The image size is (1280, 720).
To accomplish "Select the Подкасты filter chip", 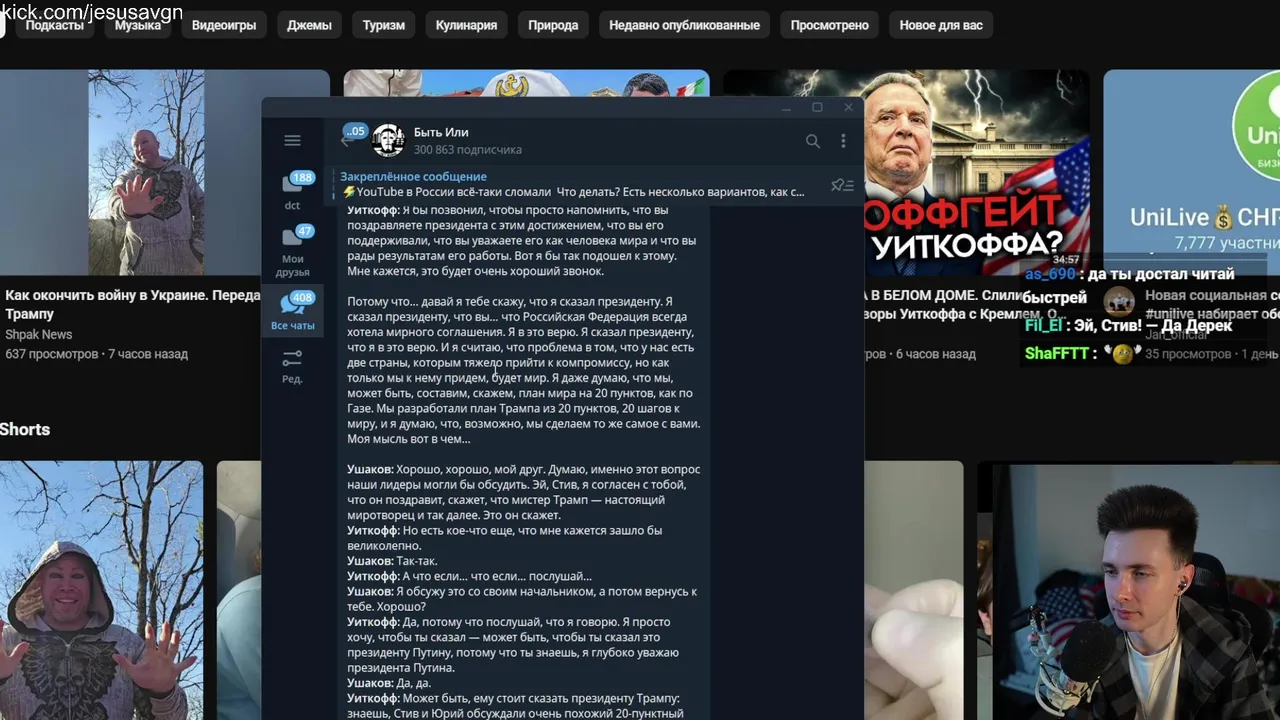I will [x=54, y=25].
